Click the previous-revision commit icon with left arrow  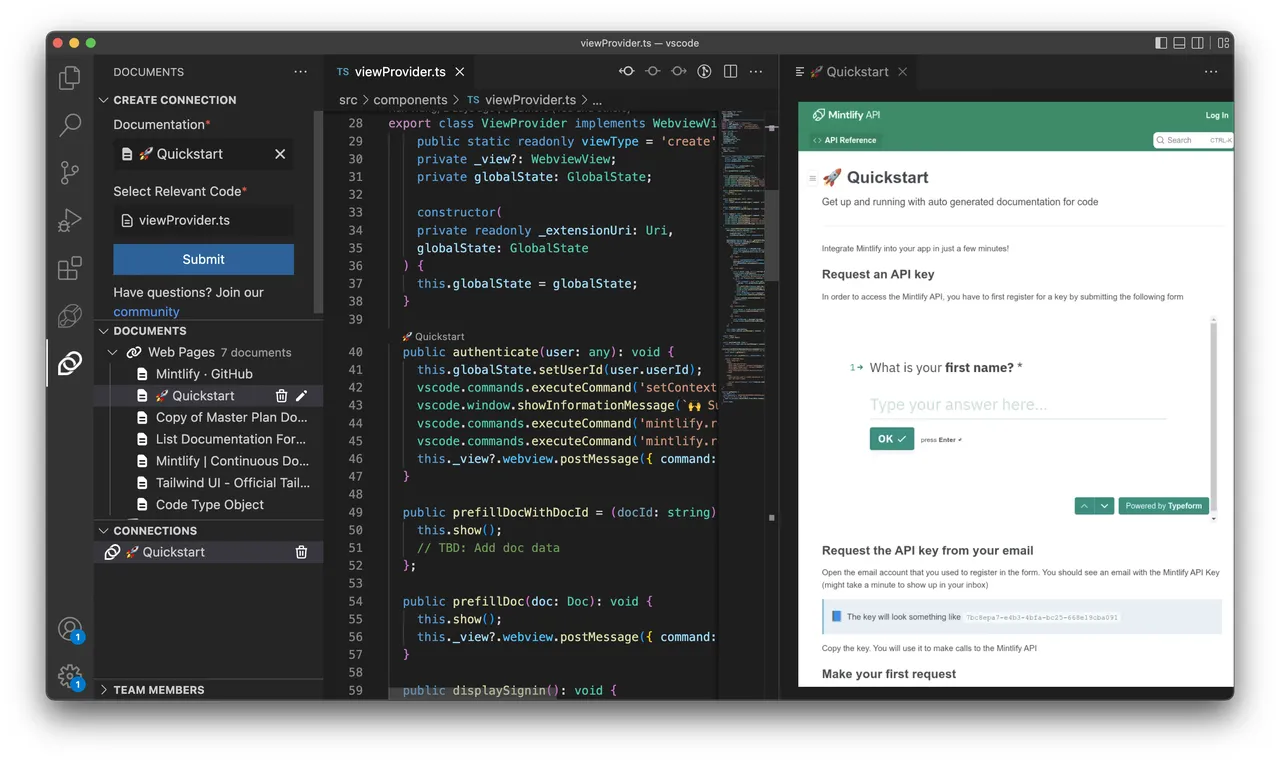click(627, 72)
